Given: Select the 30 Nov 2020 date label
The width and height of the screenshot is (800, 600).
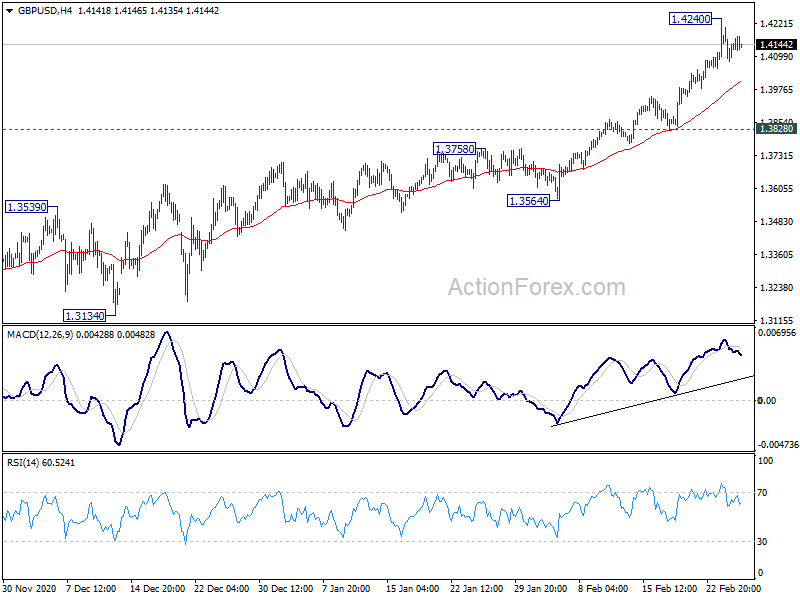Looking at the screenshot, I should [x=29, y=588].
